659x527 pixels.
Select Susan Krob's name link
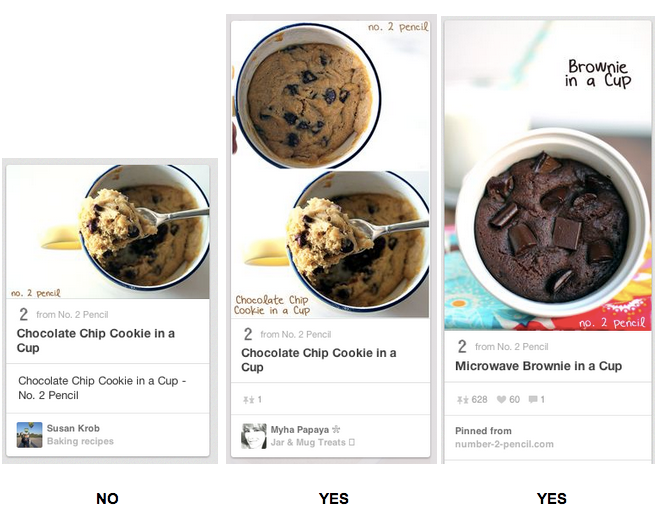pos(73,428)
